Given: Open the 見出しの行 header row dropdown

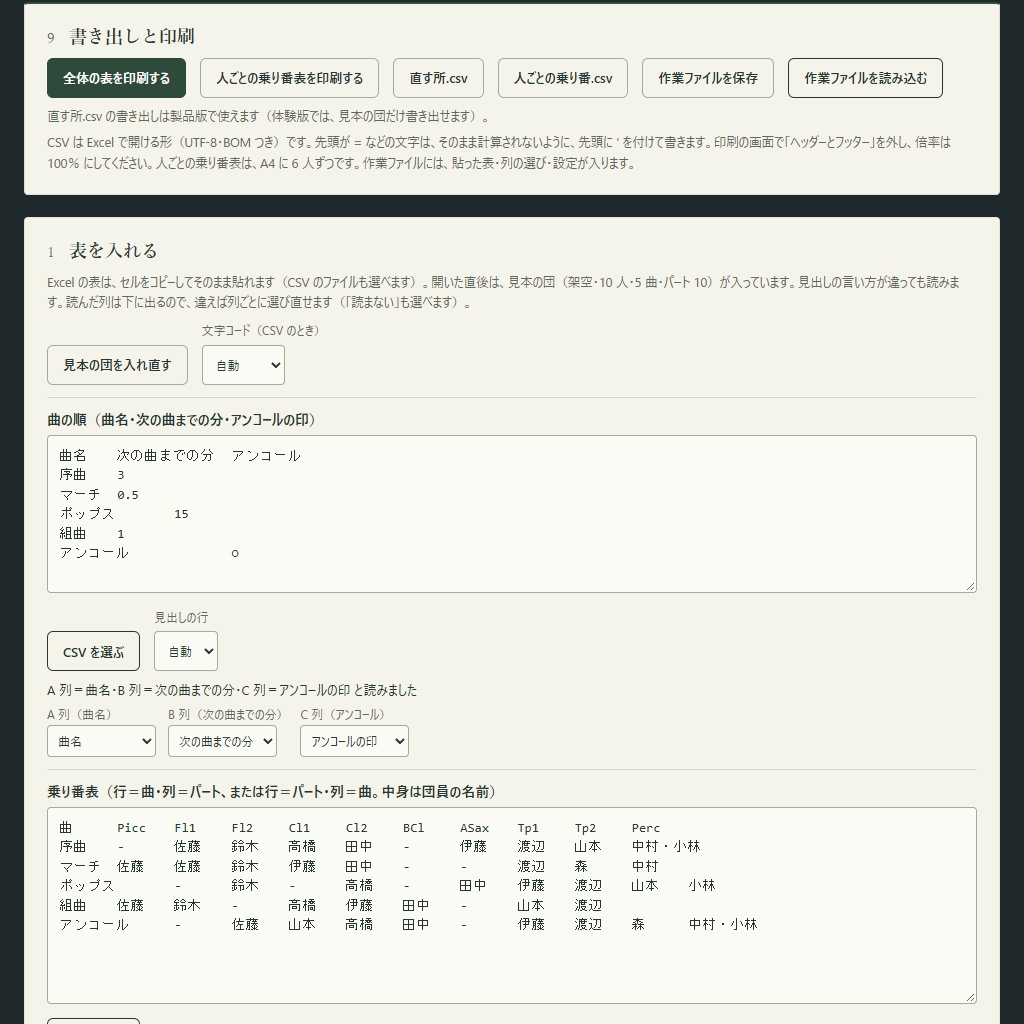Looking at the screenshot, I should pyautogui.click(x=186, y=651).
